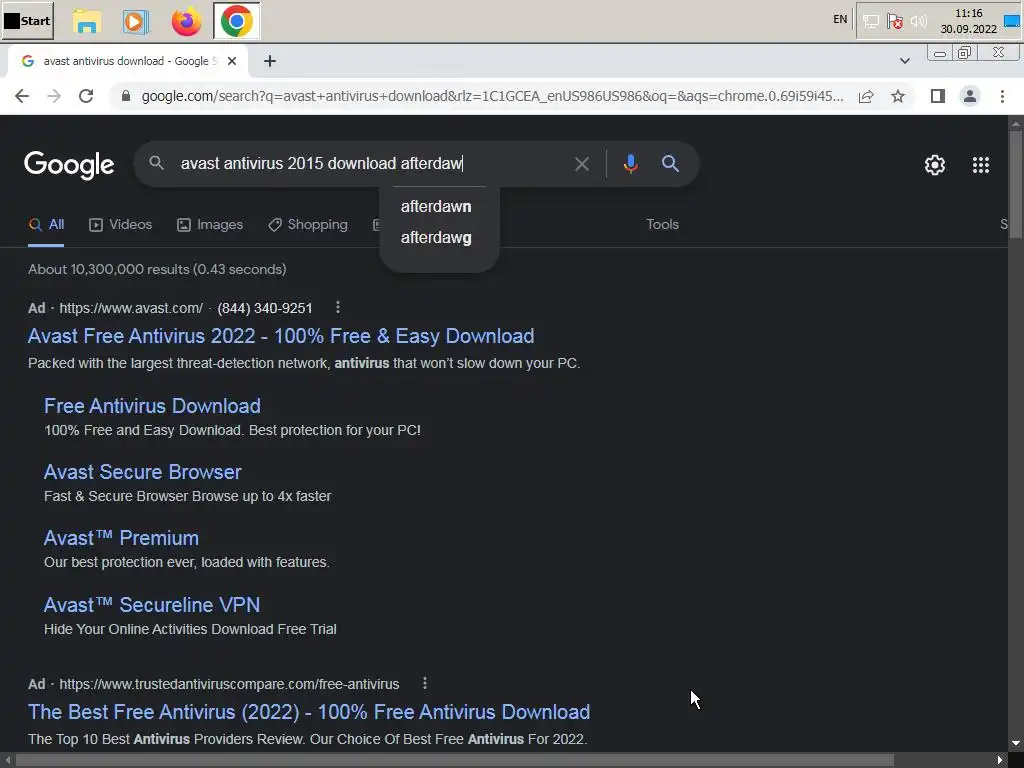Click the trustedantiviruscompare.com ad URL
The image size is (1024, 768).
click(229, 684)
